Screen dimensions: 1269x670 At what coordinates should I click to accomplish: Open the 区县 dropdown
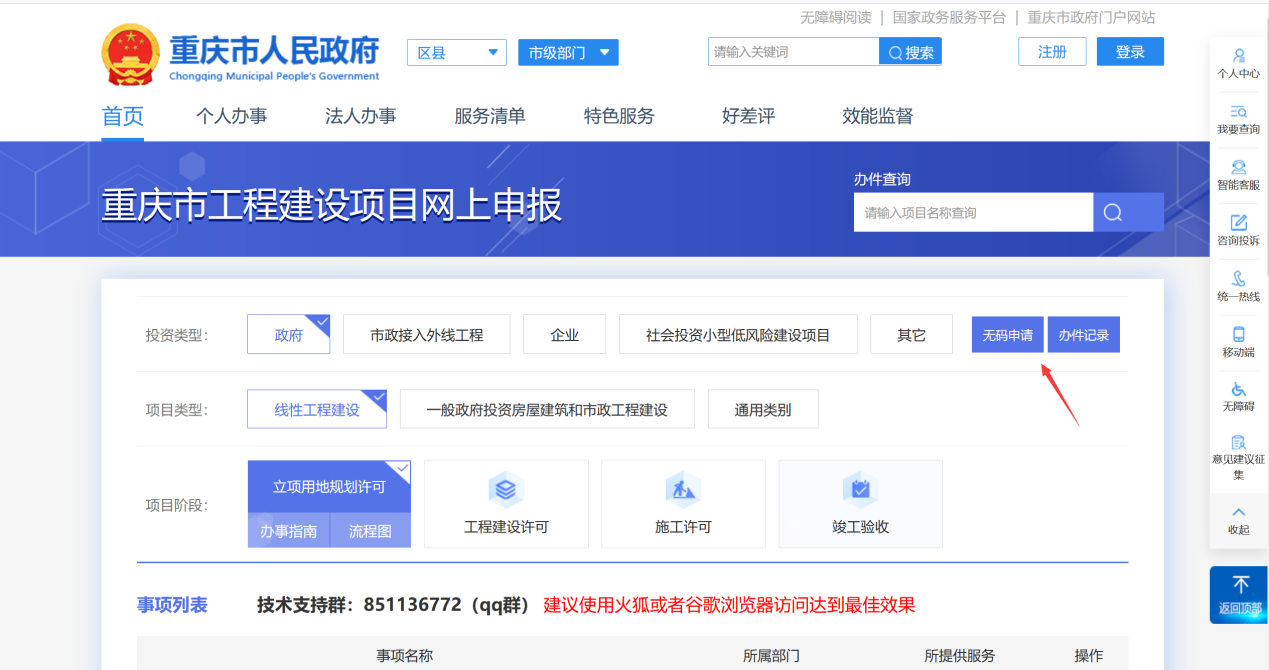457,53
